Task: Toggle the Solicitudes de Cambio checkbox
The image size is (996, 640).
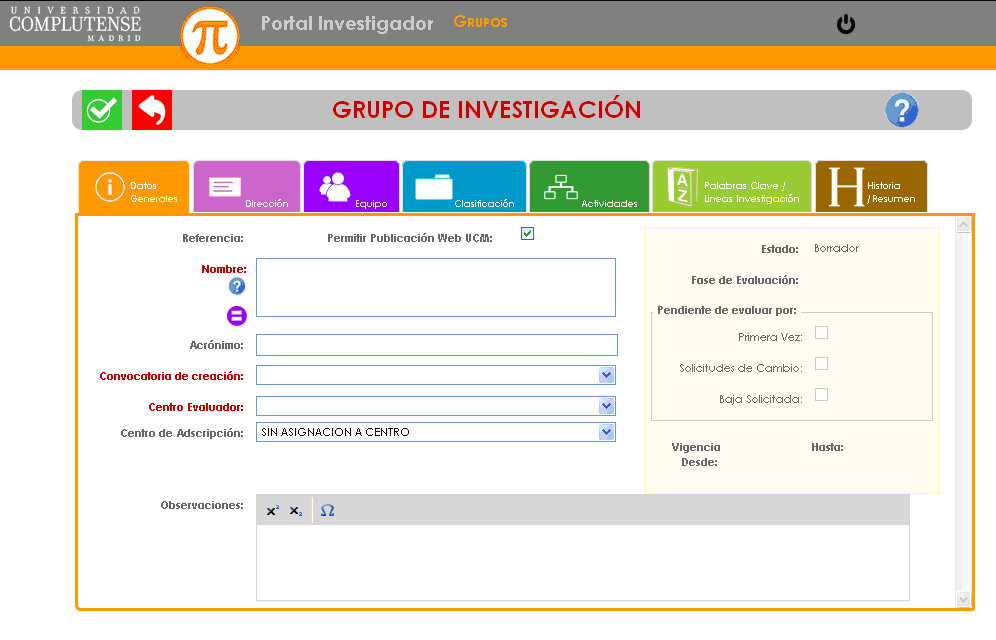Action: pyautogui.click(x=821, y=364)
